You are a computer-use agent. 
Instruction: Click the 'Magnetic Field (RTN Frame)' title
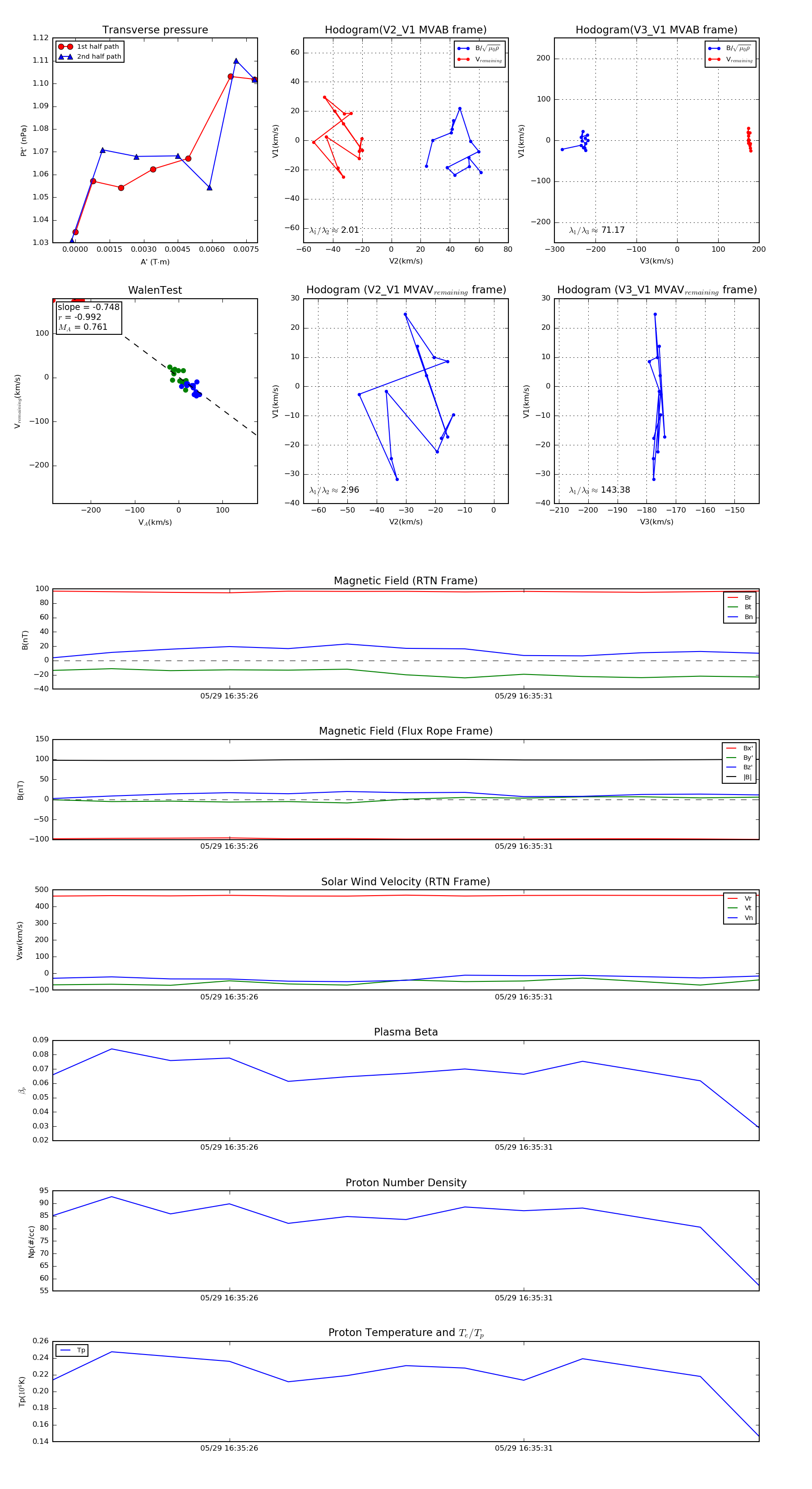[406, 581]
